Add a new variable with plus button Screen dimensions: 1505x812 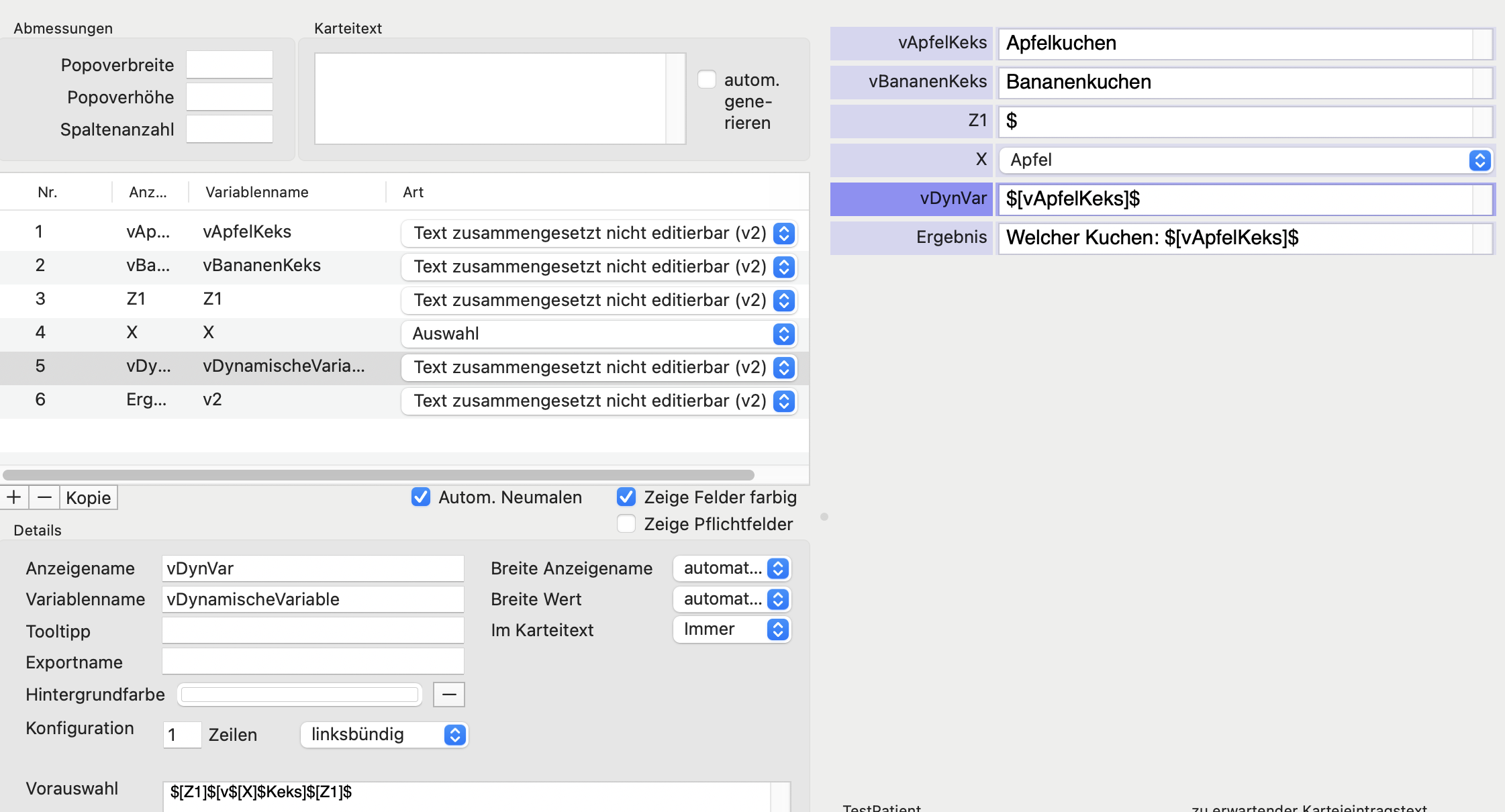coord(14,497)
